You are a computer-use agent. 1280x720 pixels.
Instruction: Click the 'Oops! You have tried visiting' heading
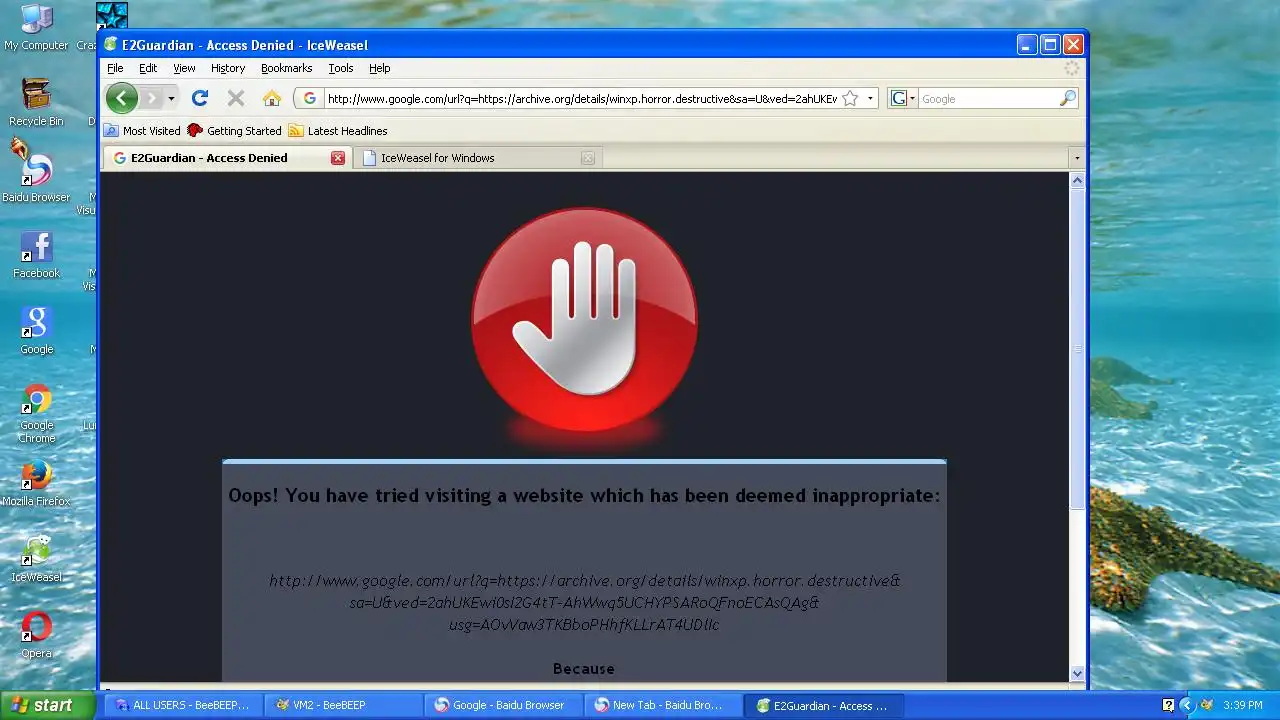[584, 495]
